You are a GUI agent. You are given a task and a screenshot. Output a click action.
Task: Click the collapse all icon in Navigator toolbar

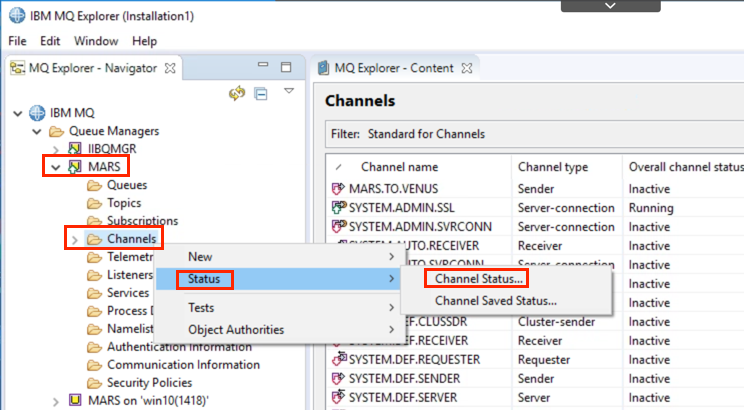[x=261, y=94]
